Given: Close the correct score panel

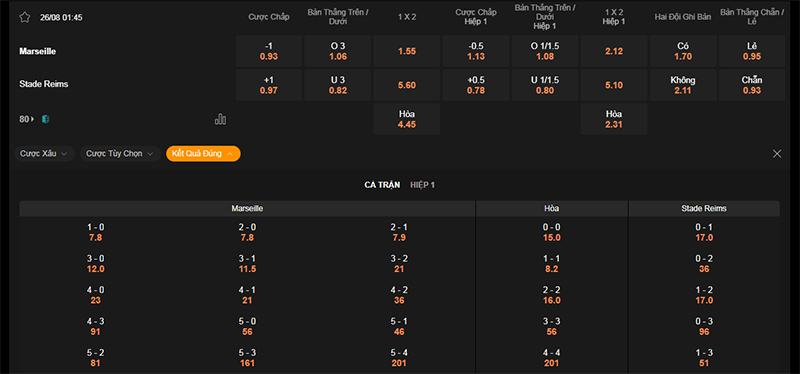Looking at the screenshot, I should coord(777,154).
